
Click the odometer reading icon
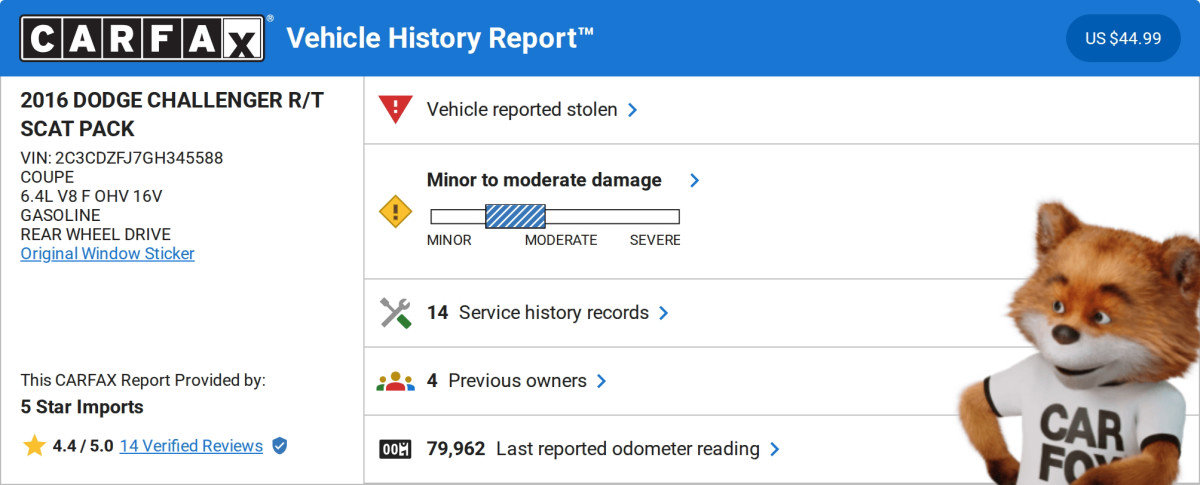pyautogui.click(x=396, y=449)
